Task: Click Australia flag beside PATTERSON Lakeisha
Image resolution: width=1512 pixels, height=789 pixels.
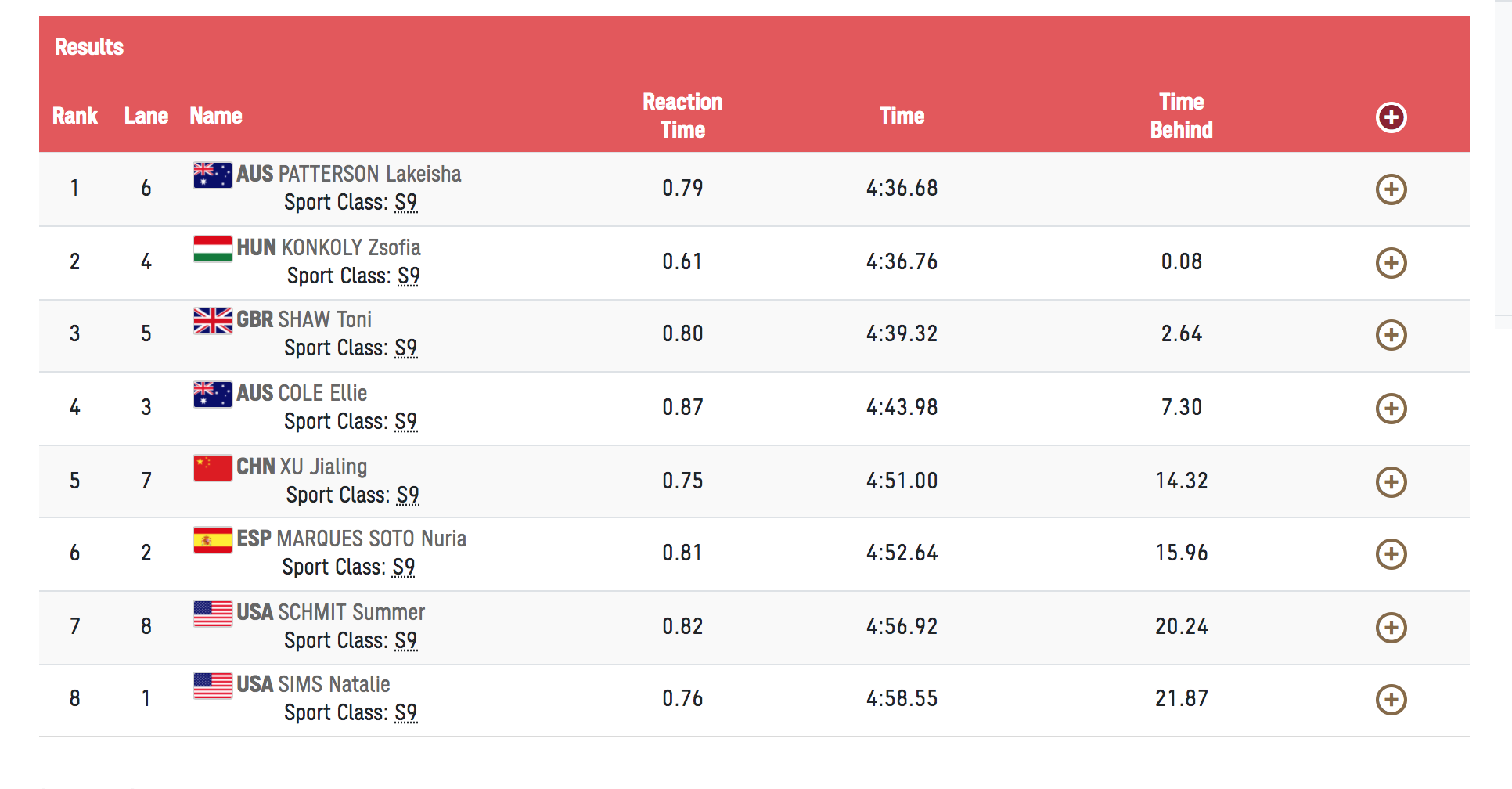Action: (x=213, y=175)
